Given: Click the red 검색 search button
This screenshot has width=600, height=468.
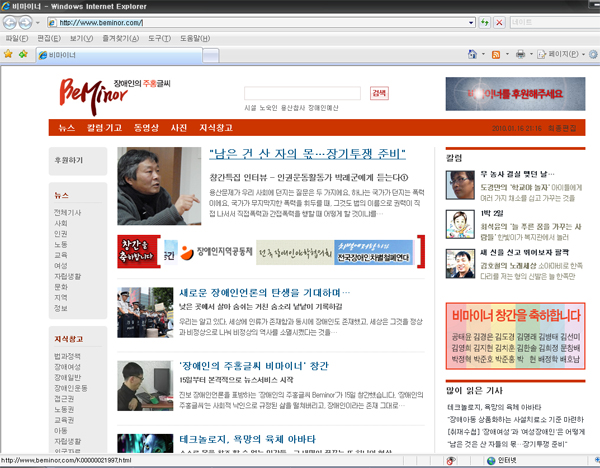Looking at the screenshot, I should coord(379,93).
